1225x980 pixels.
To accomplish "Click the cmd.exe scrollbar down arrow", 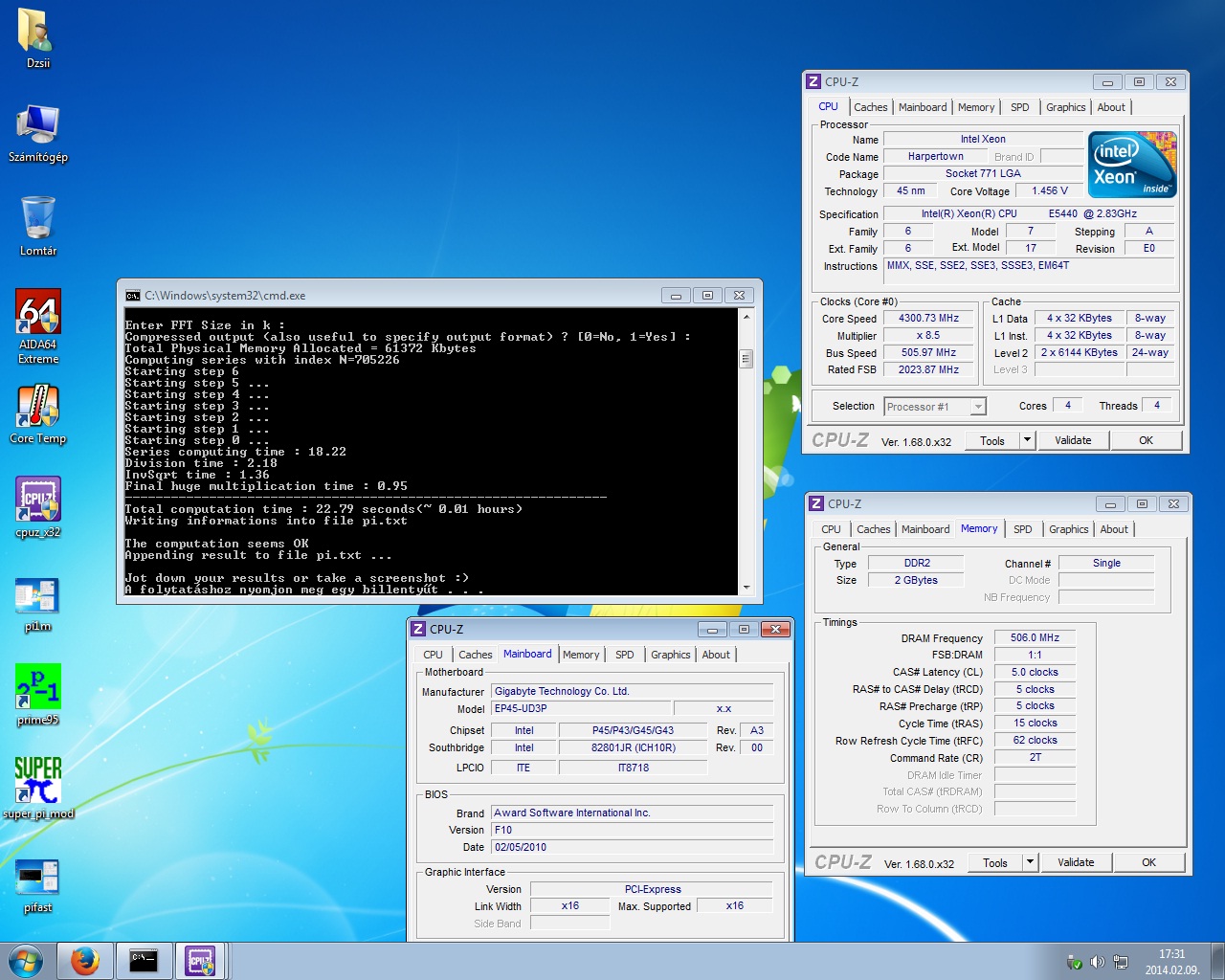I will [746, 588].
